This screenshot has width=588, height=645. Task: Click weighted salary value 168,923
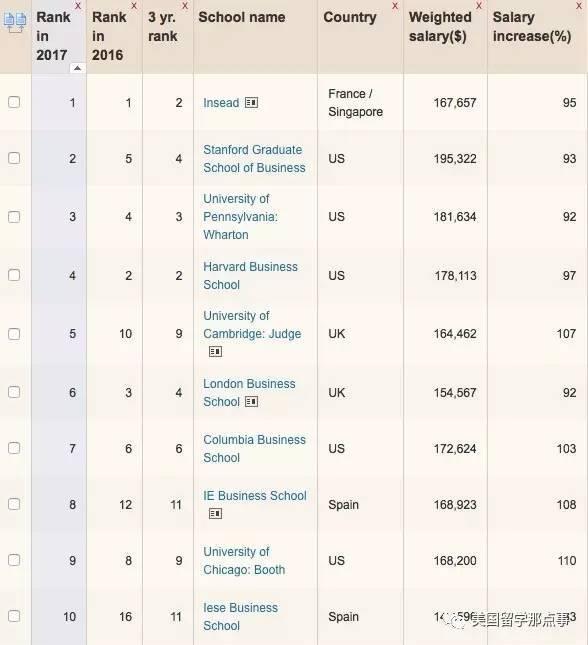455,505
